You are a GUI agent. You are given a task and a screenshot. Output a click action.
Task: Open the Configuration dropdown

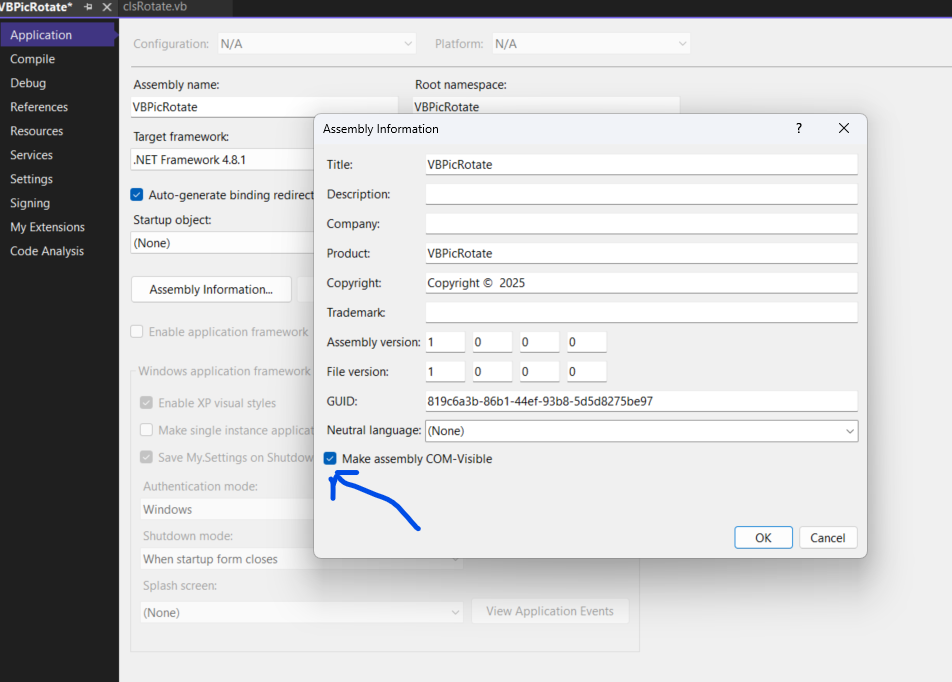coord(316,44)
